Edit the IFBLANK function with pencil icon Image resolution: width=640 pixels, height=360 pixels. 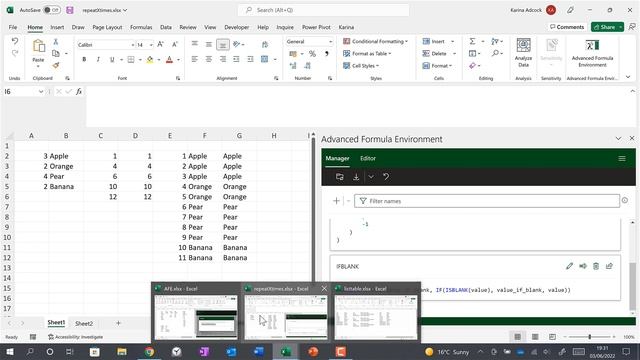coord(569,266)
